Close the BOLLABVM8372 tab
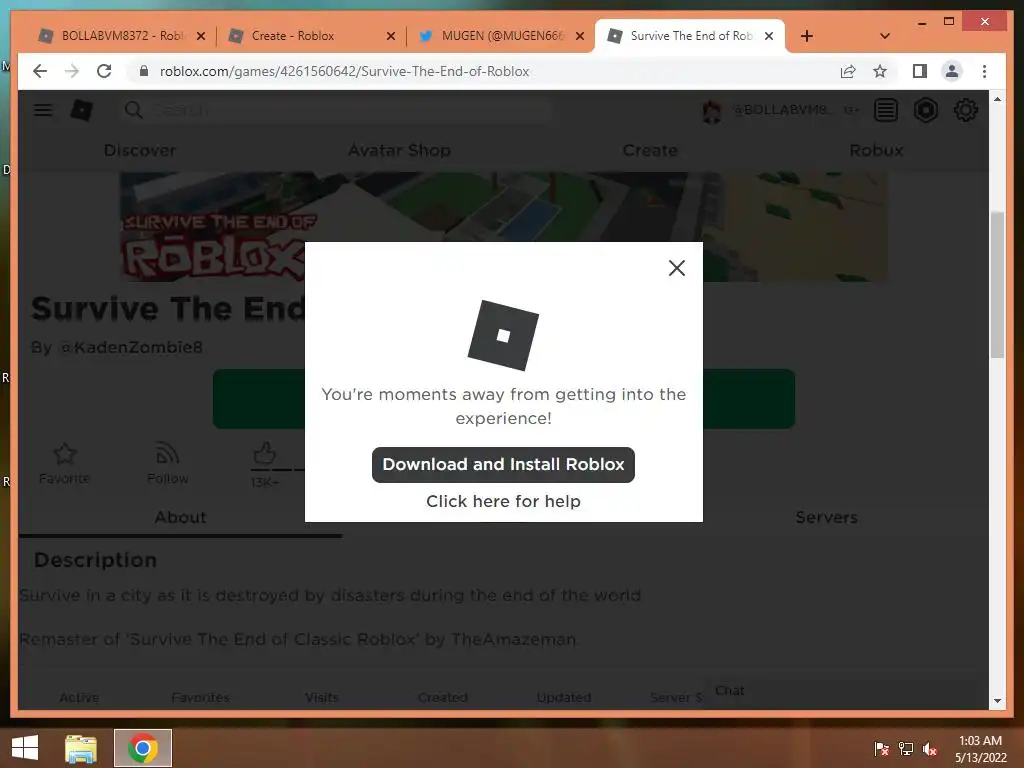Viewport: 1024px width, 768px height. [201, 36]
